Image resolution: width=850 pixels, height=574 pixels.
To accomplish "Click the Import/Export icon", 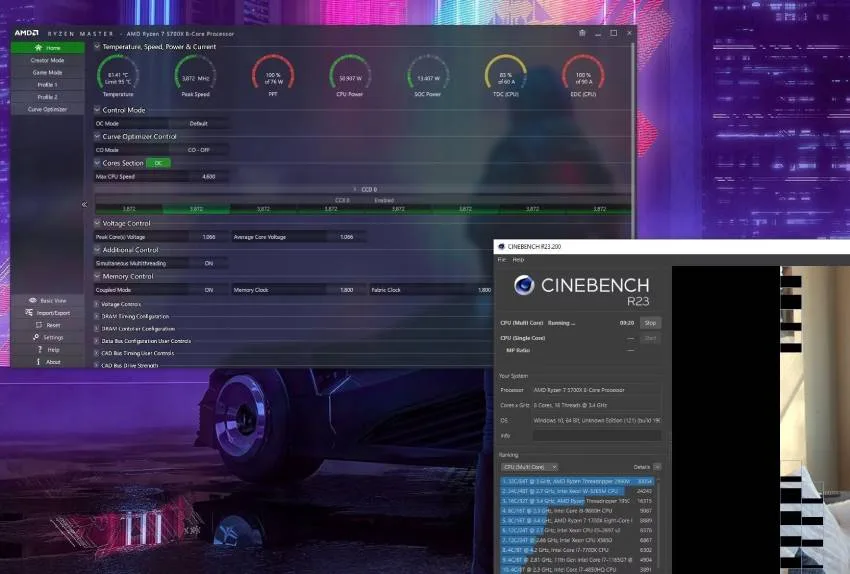I will click(x=29, y=313).
